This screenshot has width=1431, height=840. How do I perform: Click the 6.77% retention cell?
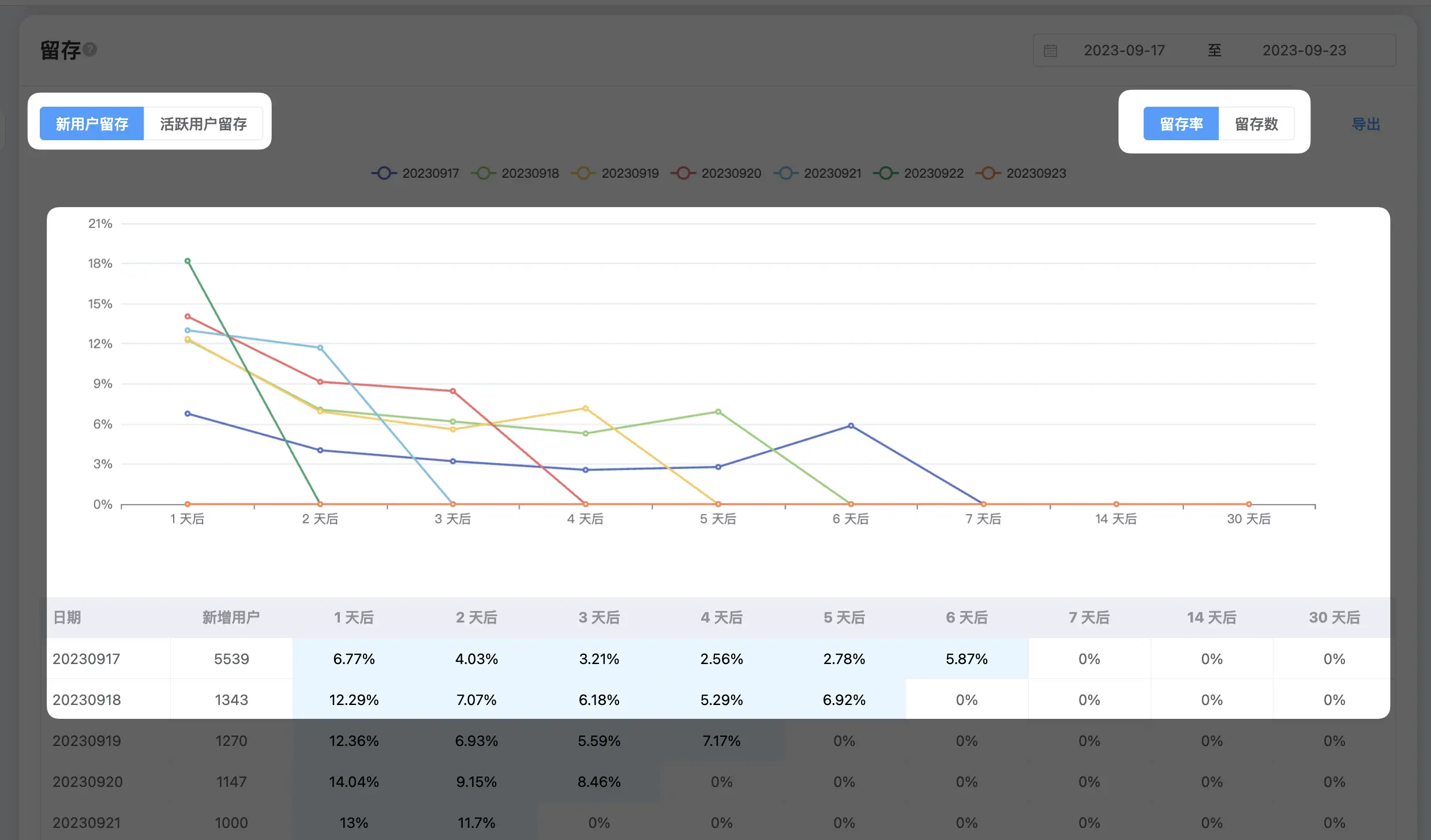354,659
